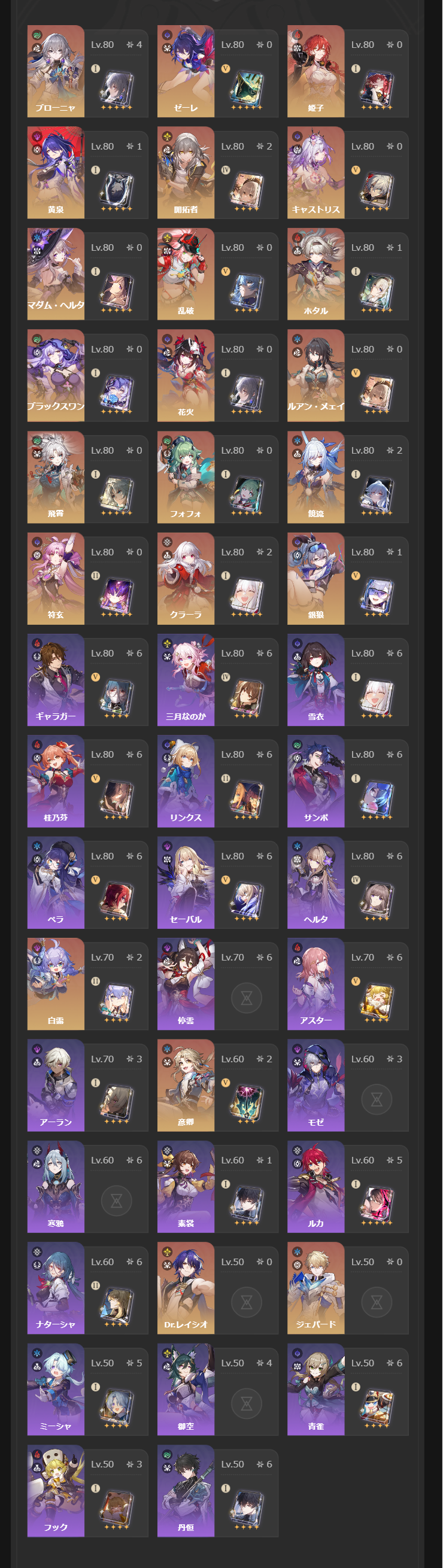Select the ブローニャ character portrait

click(56, 71)
